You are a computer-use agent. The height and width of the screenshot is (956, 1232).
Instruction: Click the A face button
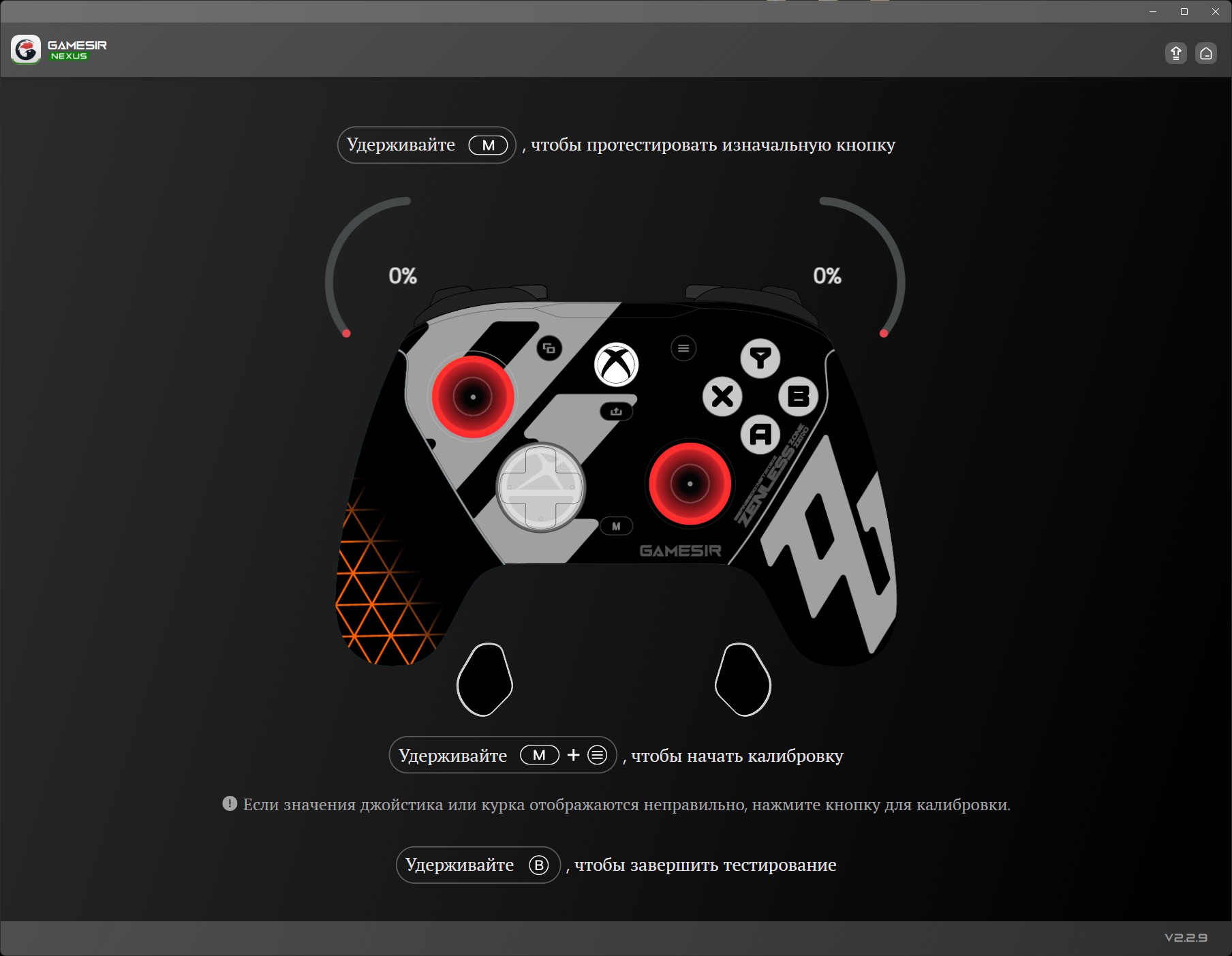click(760, 434)
